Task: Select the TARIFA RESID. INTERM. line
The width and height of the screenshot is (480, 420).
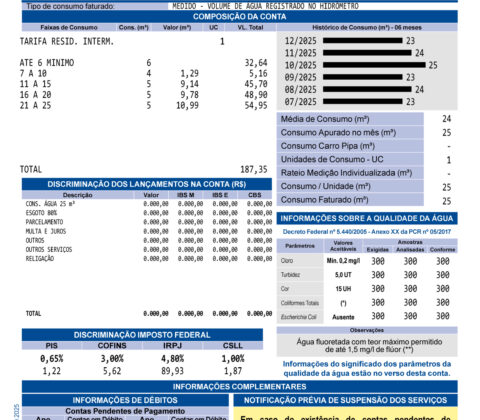Action: 67,42
